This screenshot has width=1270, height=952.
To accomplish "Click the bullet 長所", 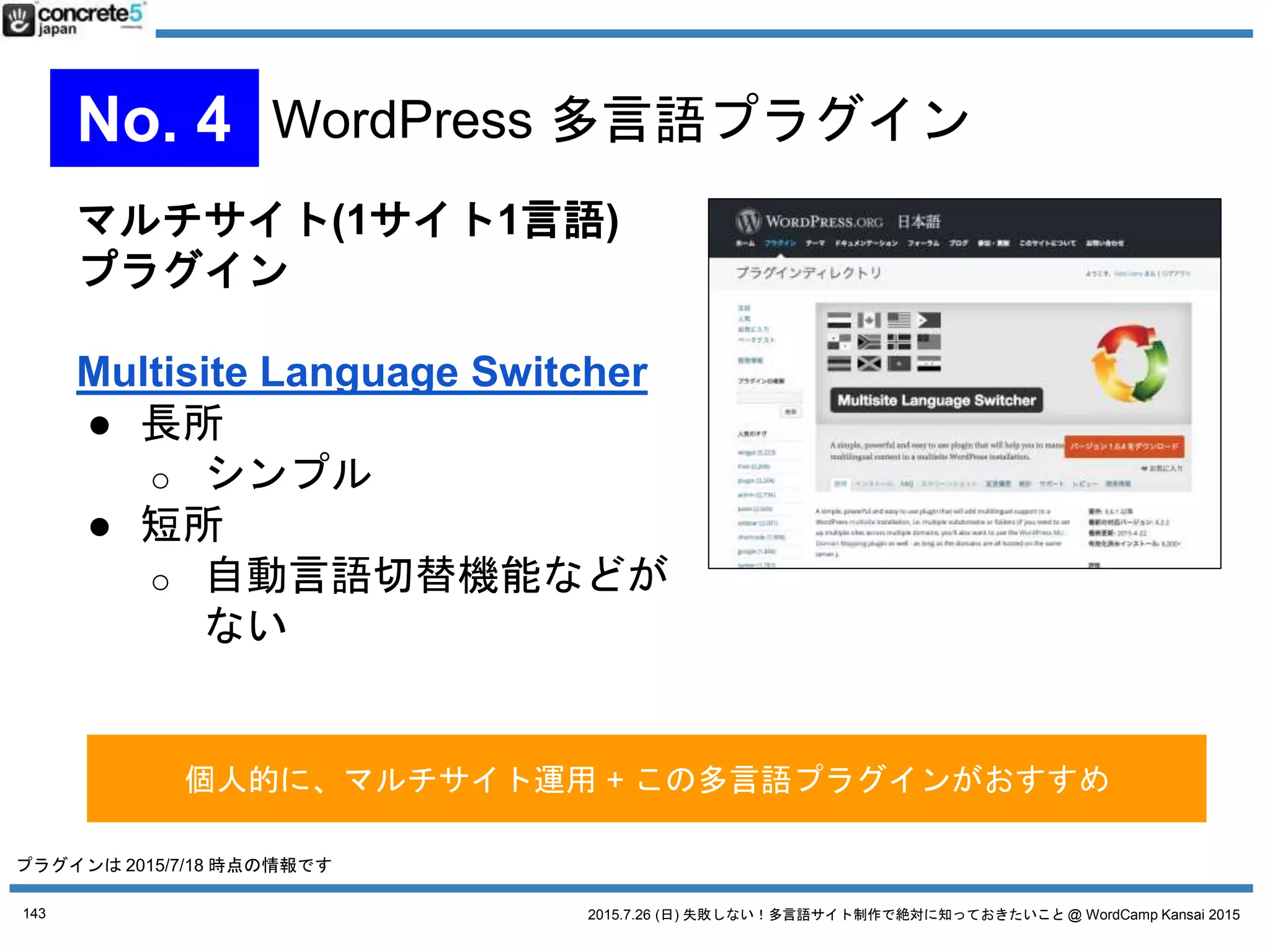I will 182,423.
